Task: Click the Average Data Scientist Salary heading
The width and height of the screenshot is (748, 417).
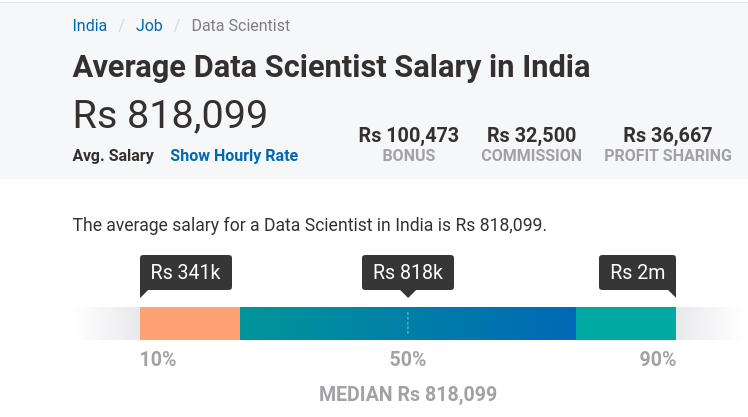Action: pyautogui.click(x=331, y=66)
